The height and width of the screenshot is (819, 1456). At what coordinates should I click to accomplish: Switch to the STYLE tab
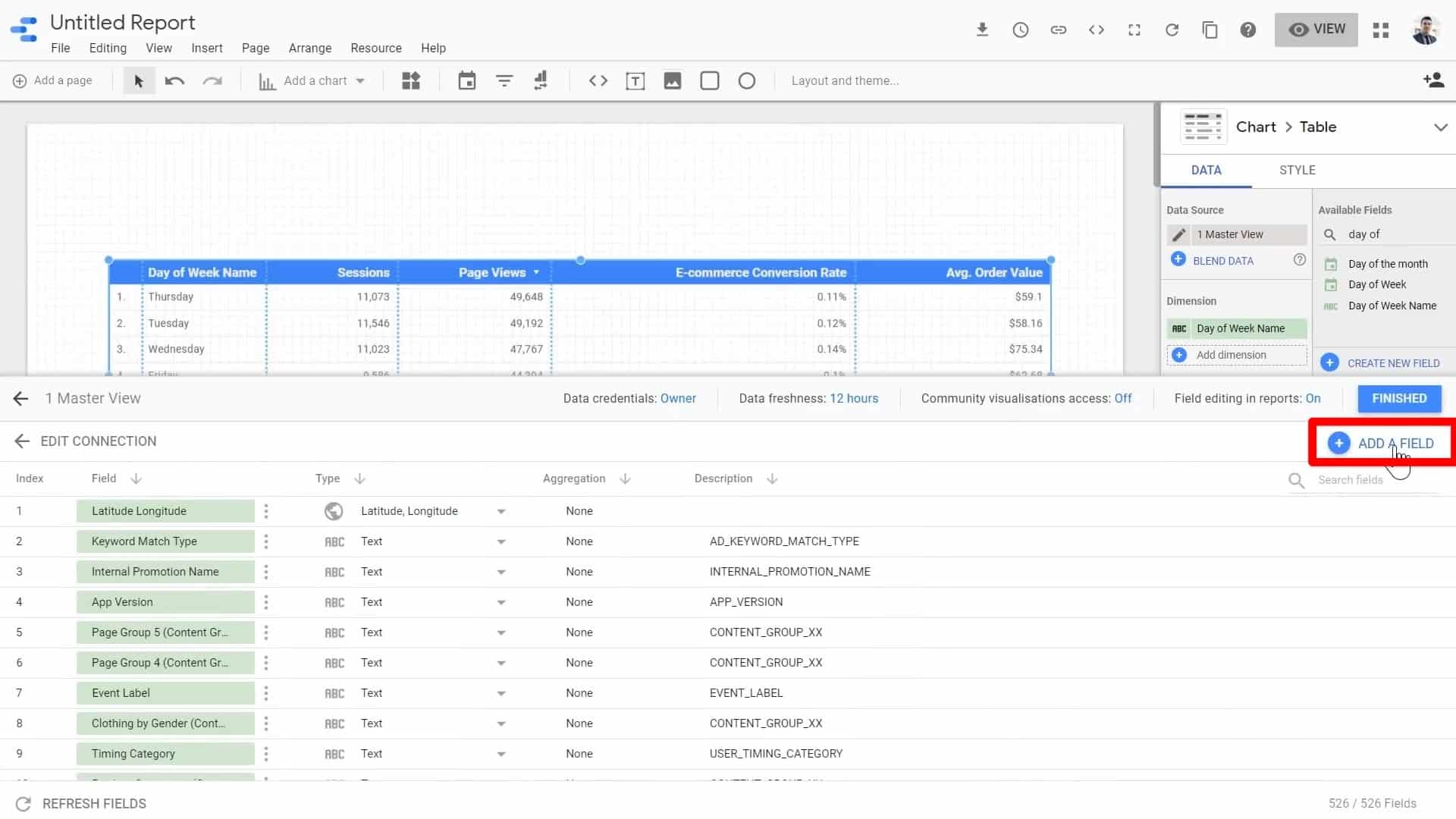(x=1297, y=170)
